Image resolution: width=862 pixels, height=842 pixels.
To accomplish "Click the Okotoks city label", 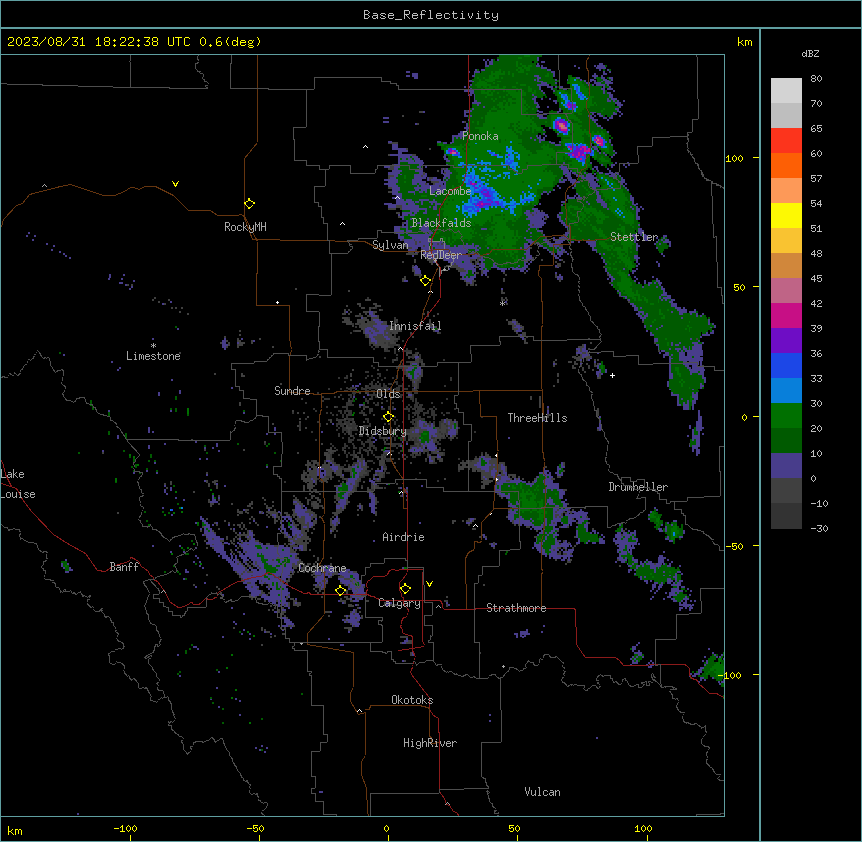I will click(x=412, y=700).
